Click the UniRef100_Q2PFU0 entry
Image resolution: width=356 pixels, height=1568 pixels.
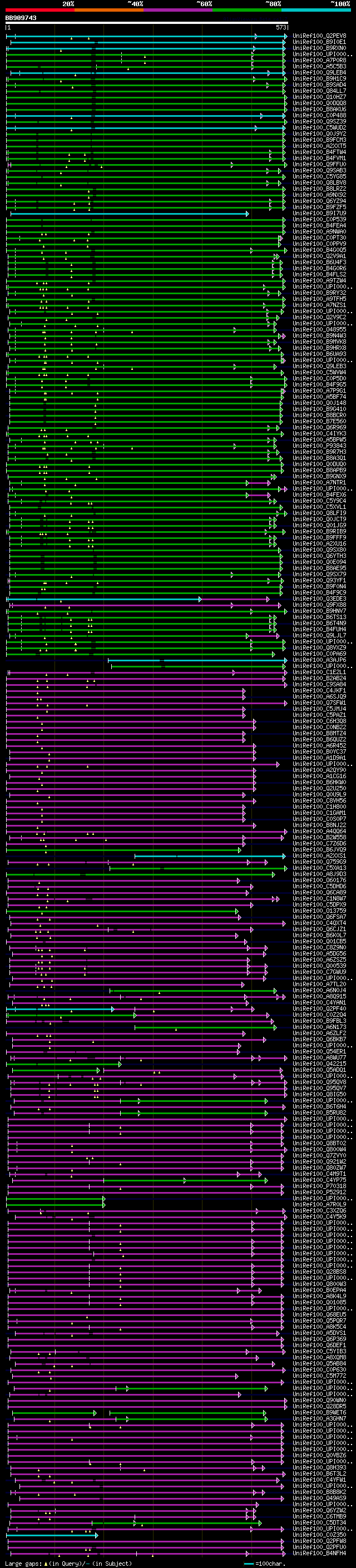[319, 1547]
